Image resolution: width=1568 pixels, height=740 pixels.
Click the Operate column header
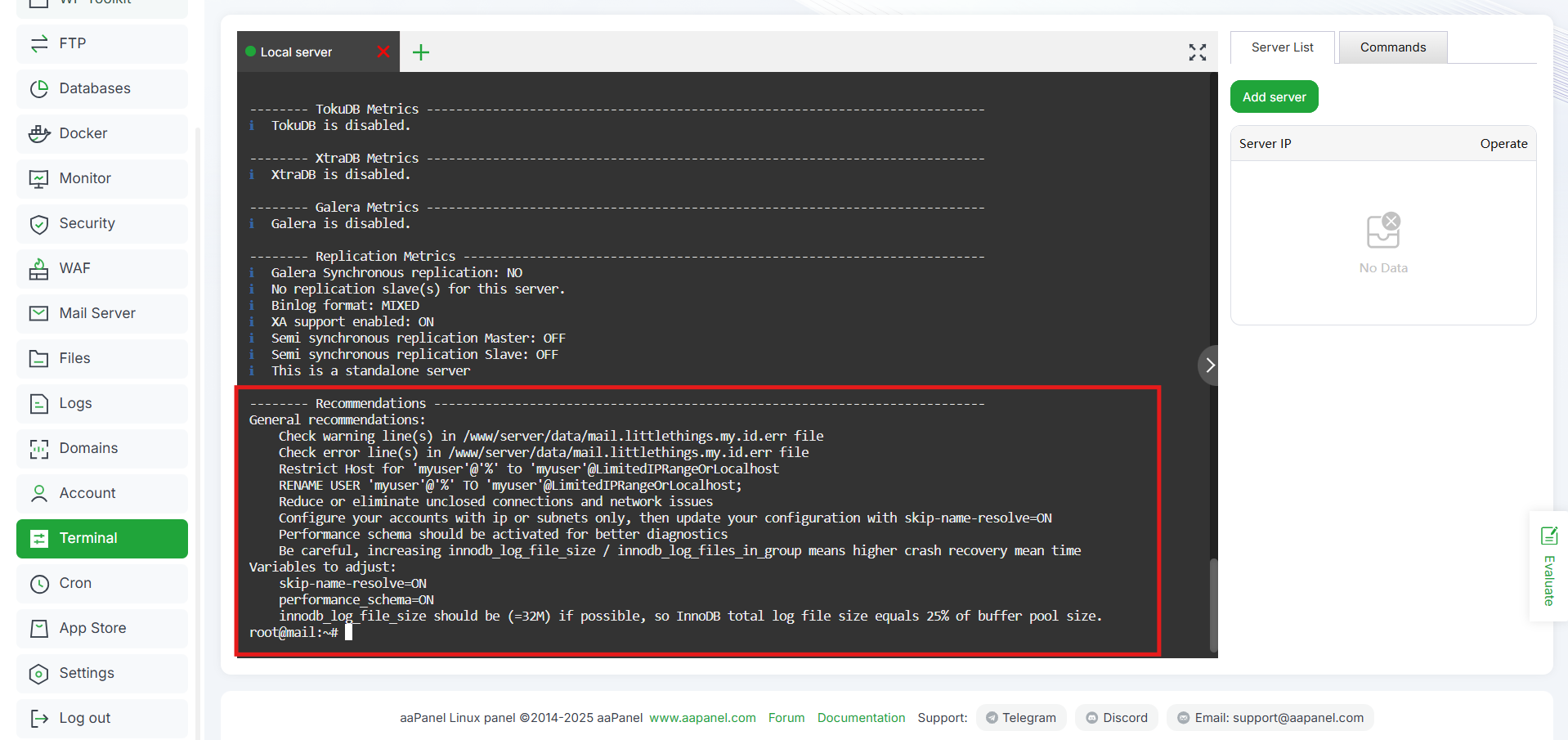click(x=1503, y=144)
